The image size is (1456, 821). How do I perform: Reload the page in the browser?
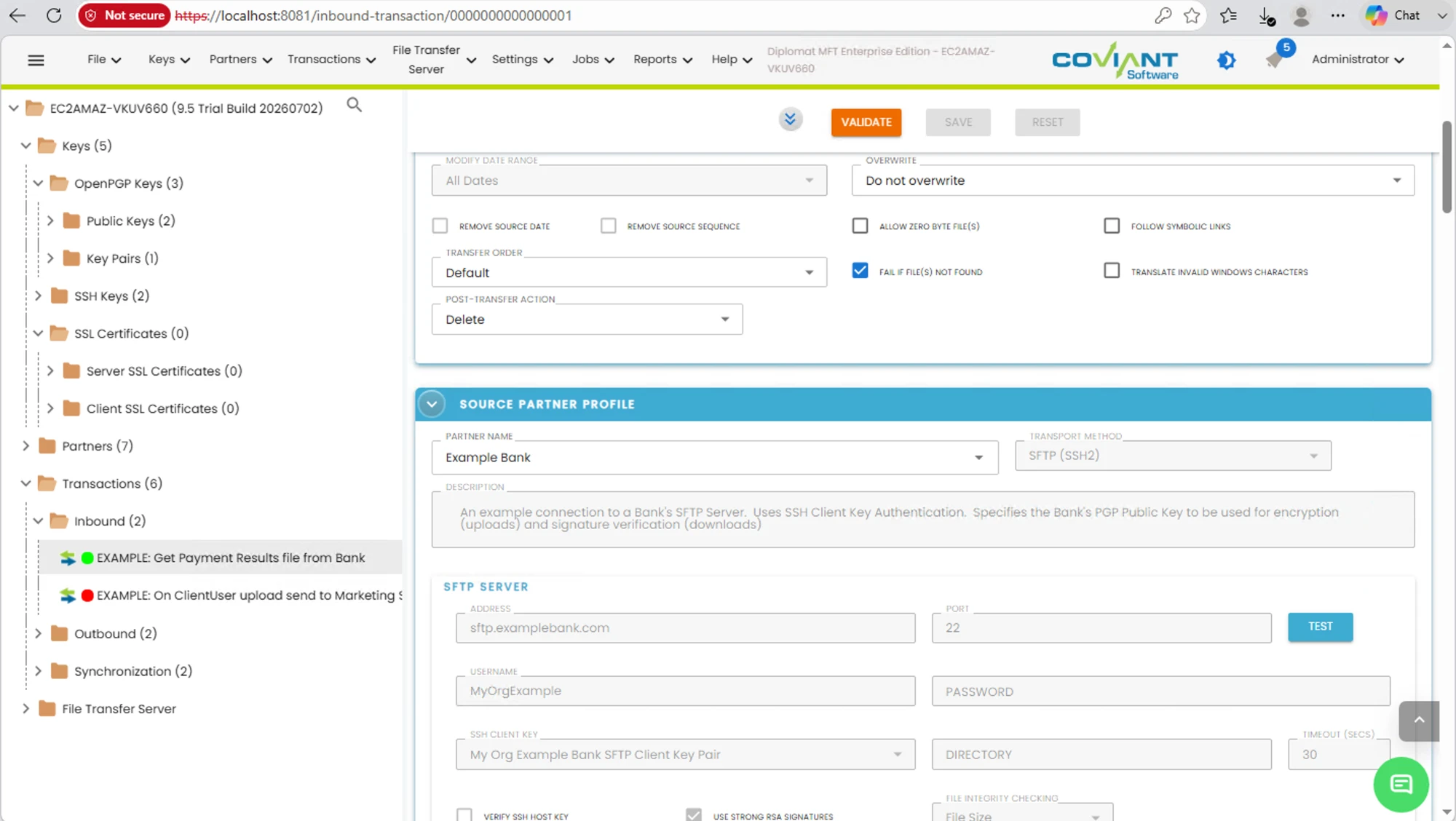click(54, 15)
